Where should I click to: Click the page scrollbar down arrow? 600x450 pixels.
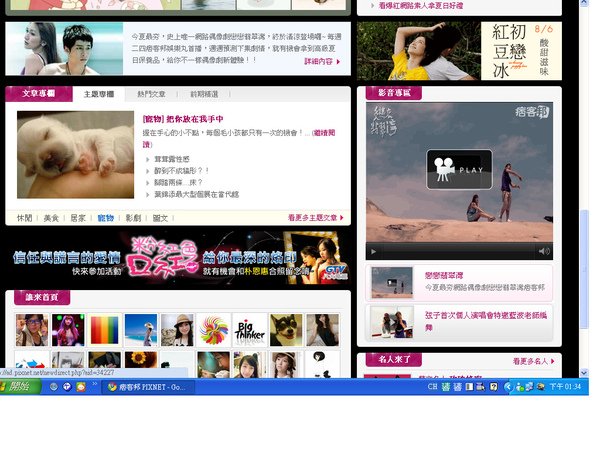(x=584, y=372)
